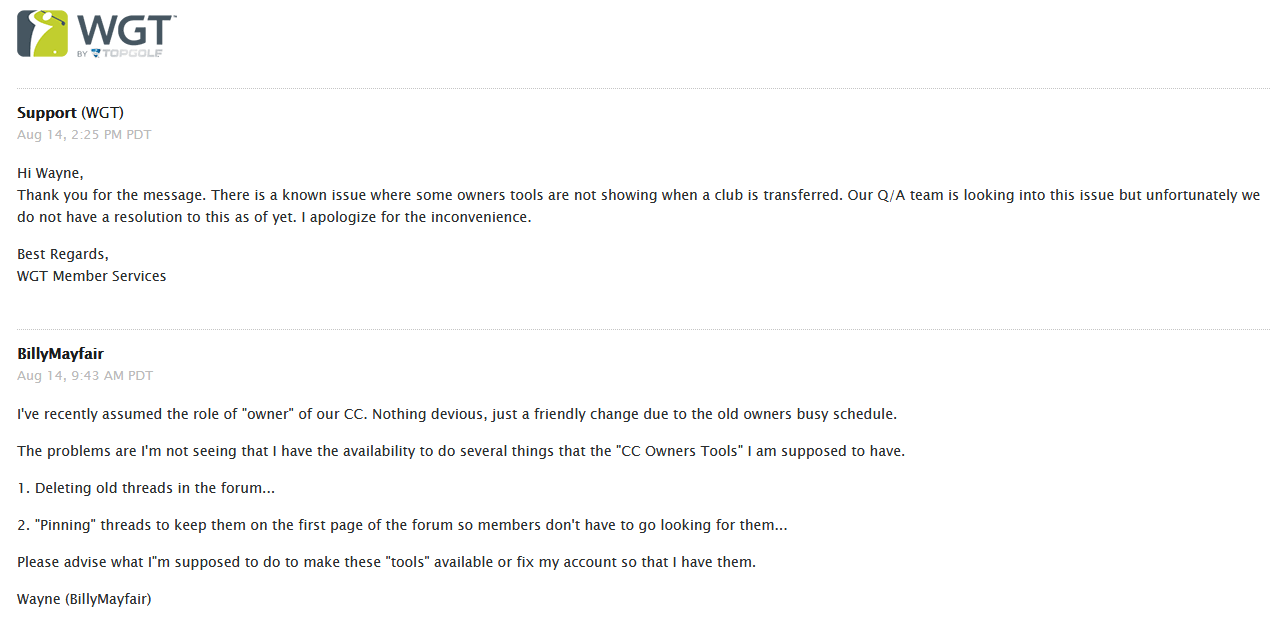Click the 'WGT Member Services' signature

pyautogui.click(x=92, y=276)
